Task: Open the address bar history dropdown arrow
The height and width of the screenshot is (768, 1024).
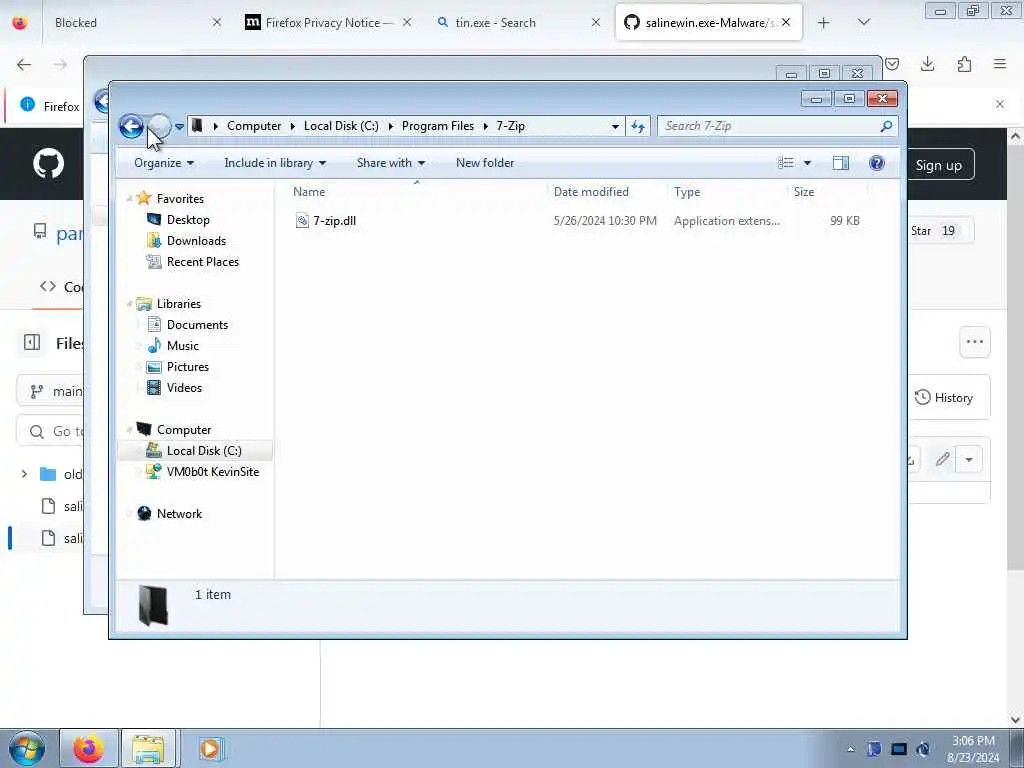Action: click(x=615, y=127)
